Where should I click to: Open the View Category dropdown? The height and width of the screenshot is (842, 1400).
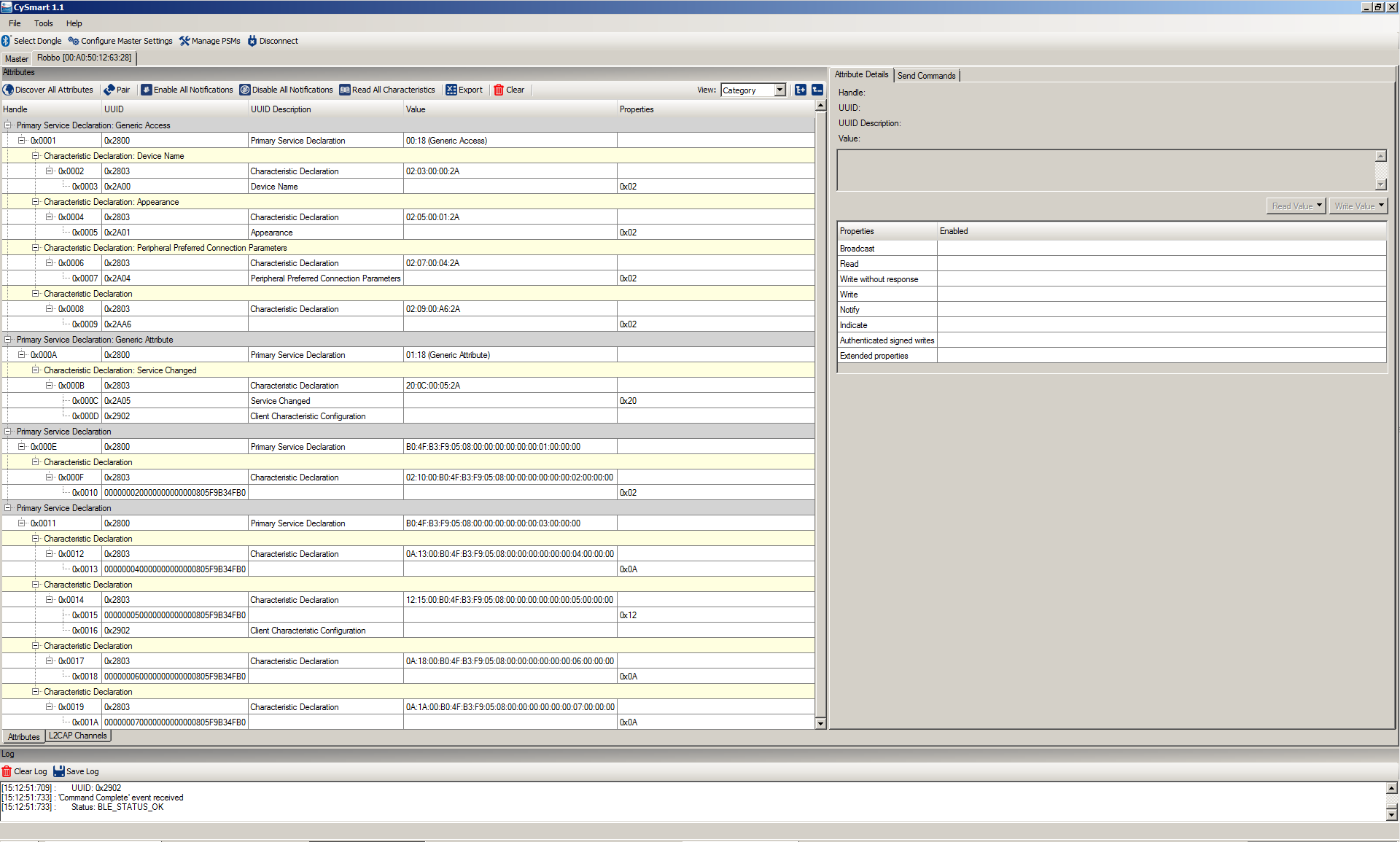click(x=779, y=90)
